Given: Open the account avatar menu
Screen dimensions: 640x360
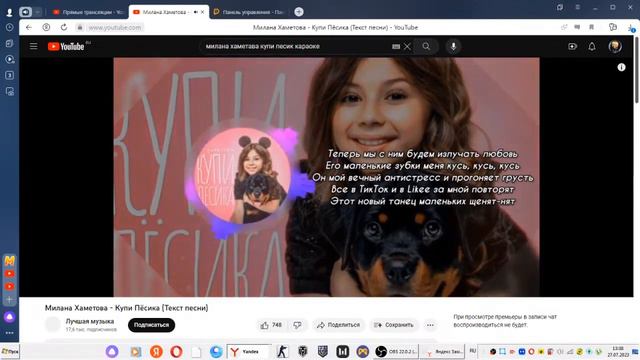Looking at the screenshot, I should (x=615, y=46).
